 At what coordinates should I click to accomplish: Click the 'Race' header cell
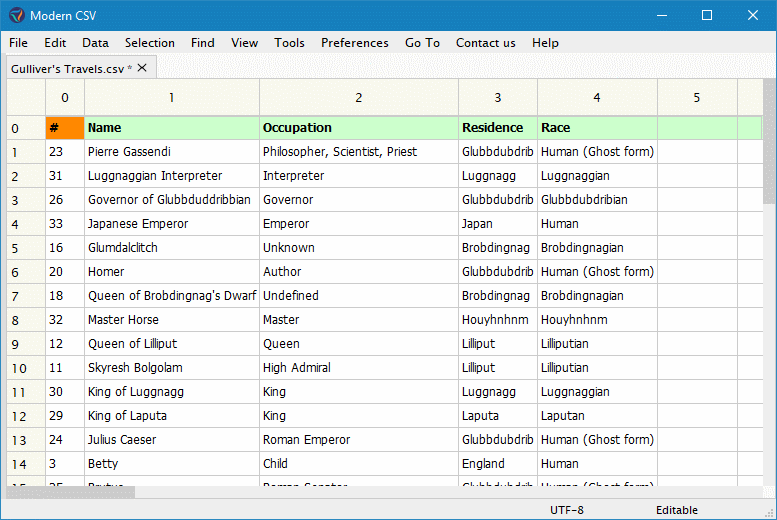[597, 128]
